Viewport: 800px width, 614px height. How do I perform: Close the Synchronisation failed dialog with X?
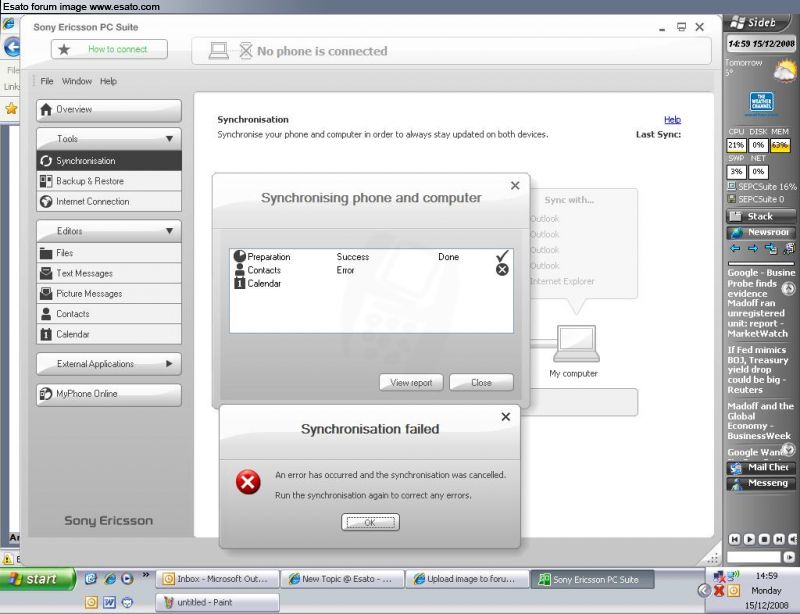click(x=506, y=417)
